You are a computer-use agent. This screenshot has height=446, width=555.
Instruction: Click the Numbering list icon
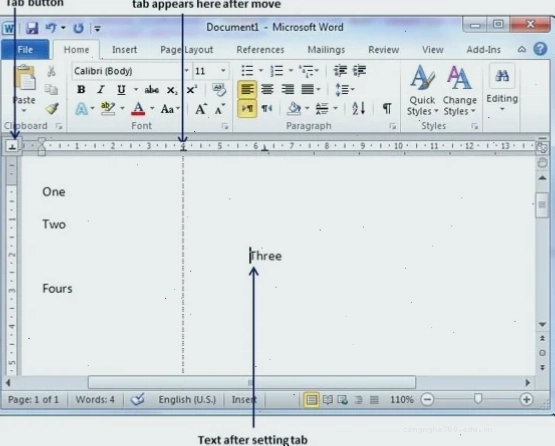(276, 70)
